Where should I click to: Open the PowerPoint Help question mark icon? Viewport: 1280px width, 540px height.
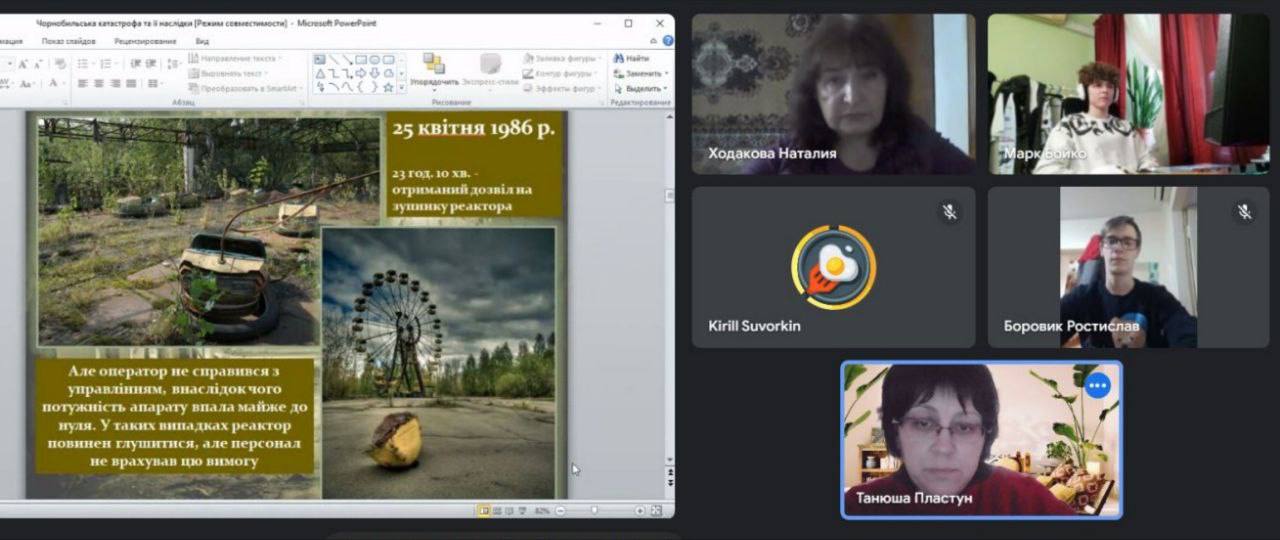[x=667, y=41]
